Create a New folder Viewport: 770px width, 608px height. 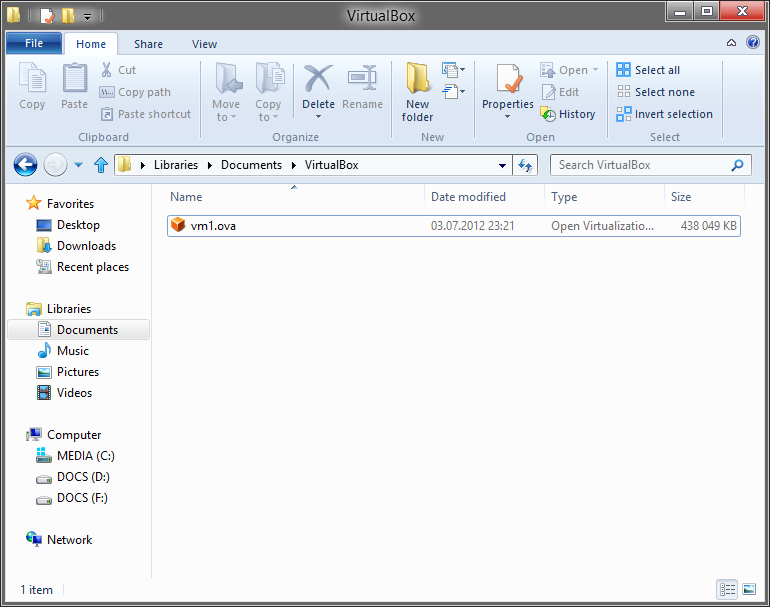[417, 92]
